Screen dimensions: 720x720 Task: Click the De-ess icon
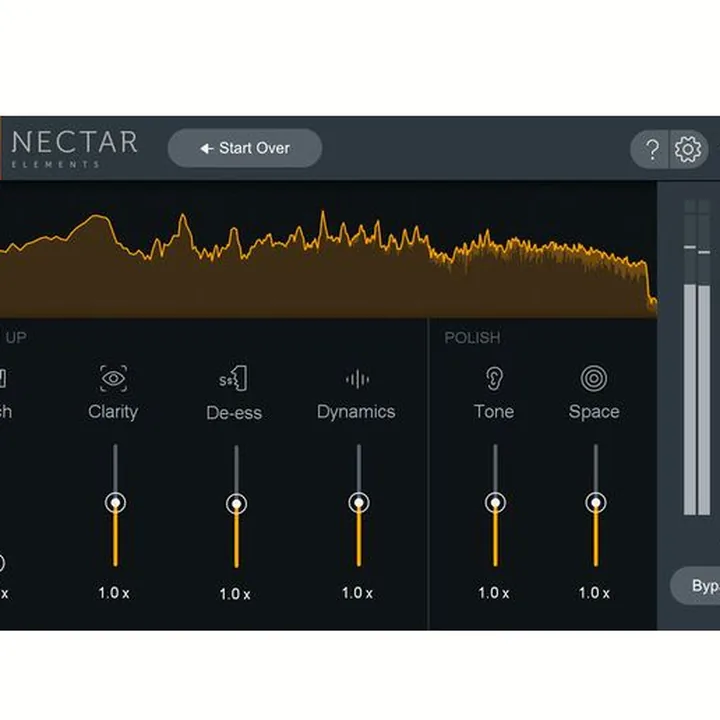(x=234, y=378)
